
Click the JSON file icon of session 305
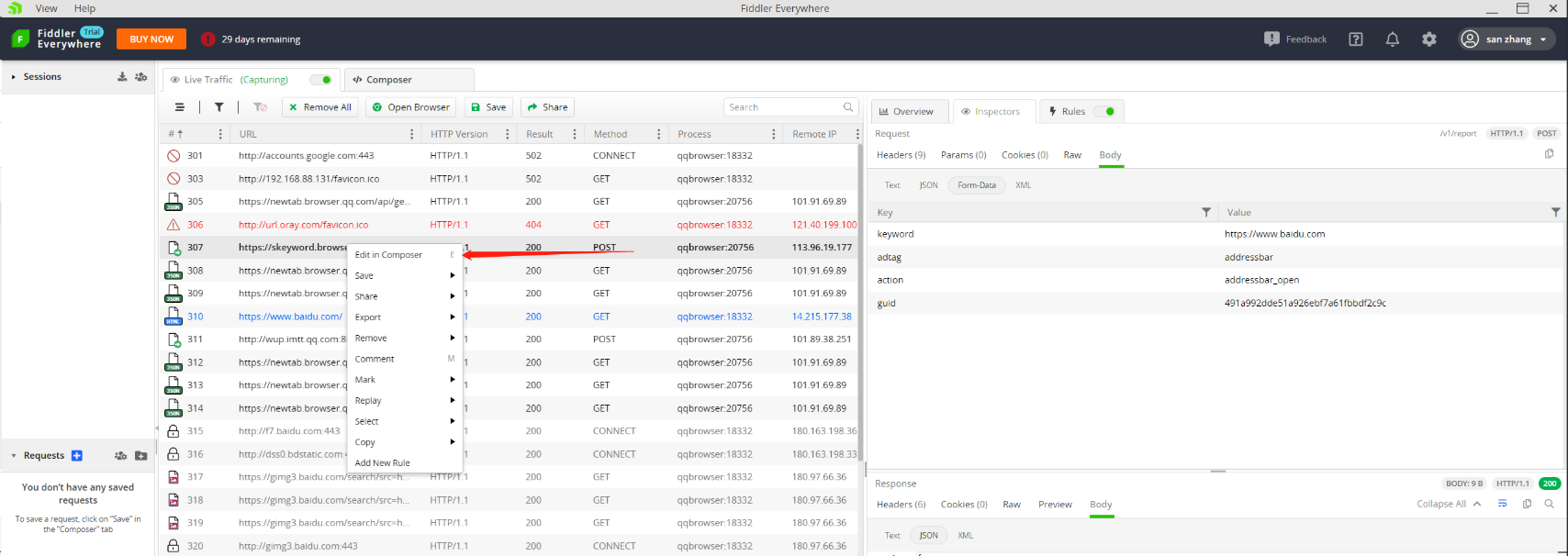tap(174, 202)
